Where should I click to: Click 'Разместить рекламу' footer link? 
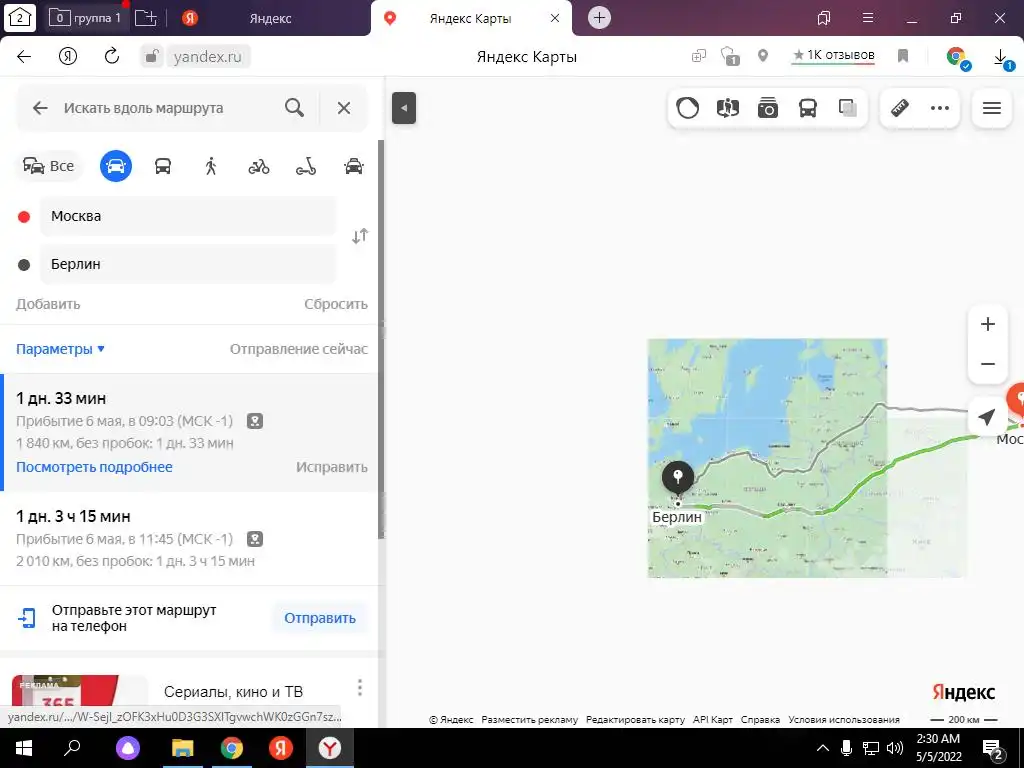click(530, 720)
